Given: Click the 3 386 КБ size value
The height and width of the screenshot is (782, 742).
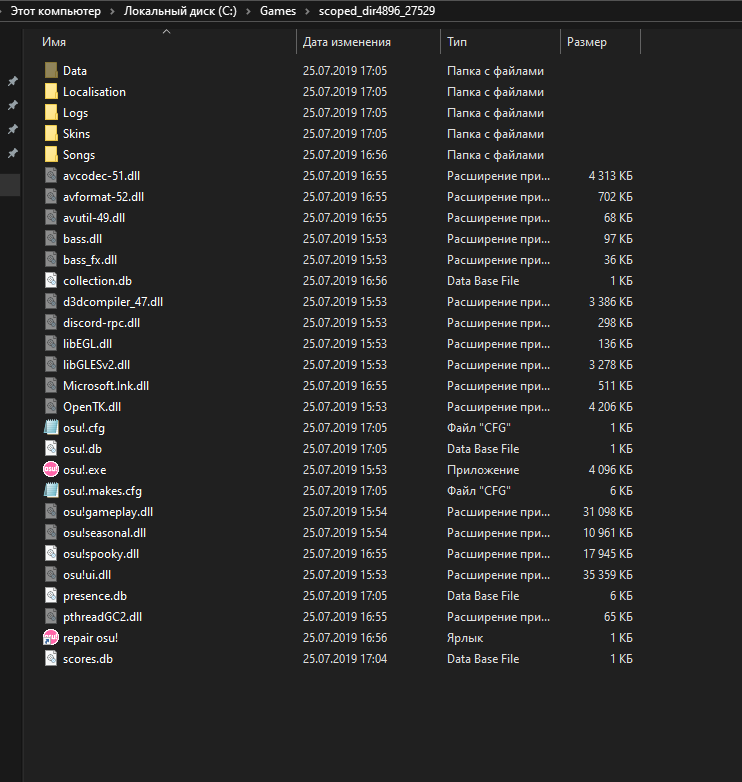Looking at the screenshot, I should pos(610,301).
